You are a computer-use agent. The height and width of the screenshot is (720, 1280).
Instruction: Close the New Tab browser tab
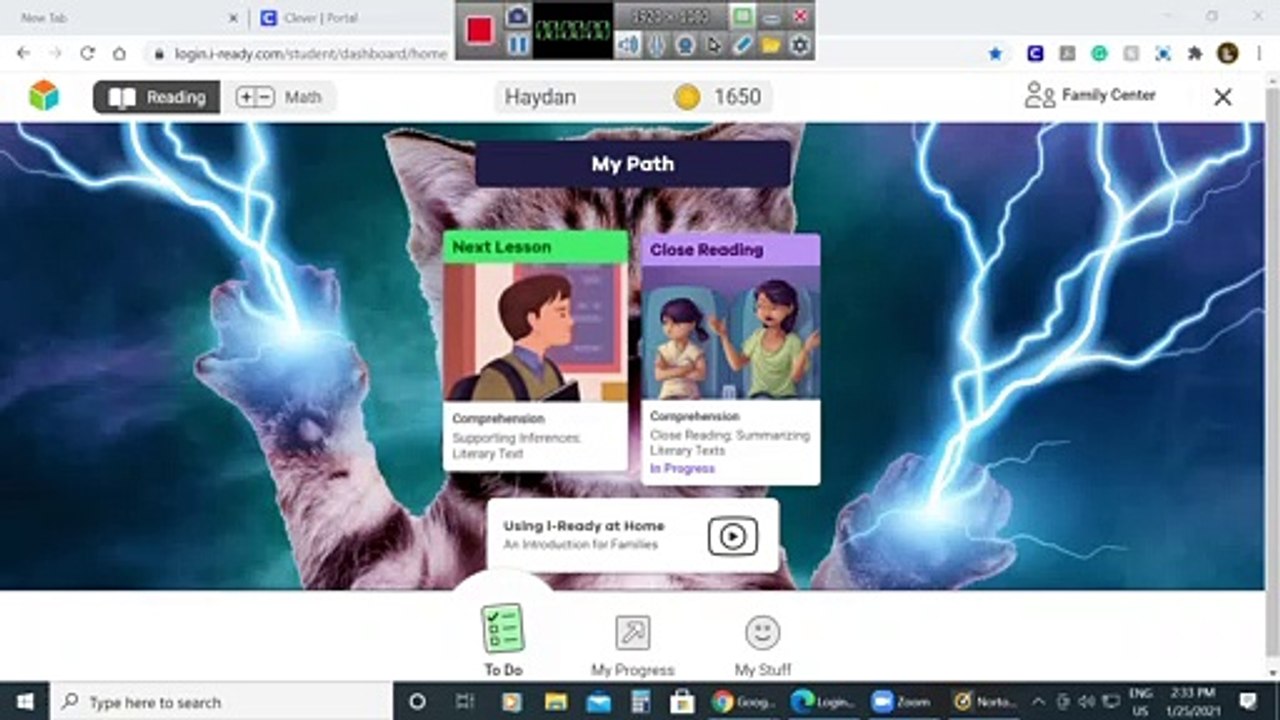(233, 18)
